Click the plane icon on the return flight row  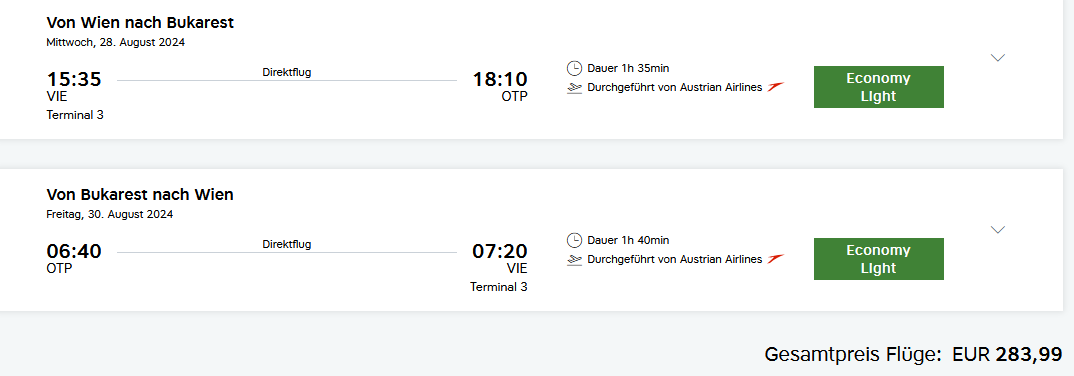click(575, 260)
